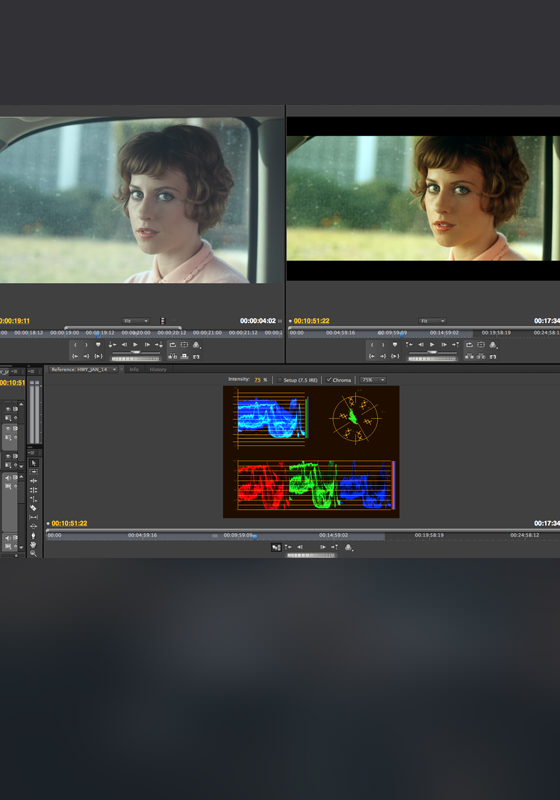560x800 pixels.
Task: Set In point in Source monitor
Action: [75, 344]
